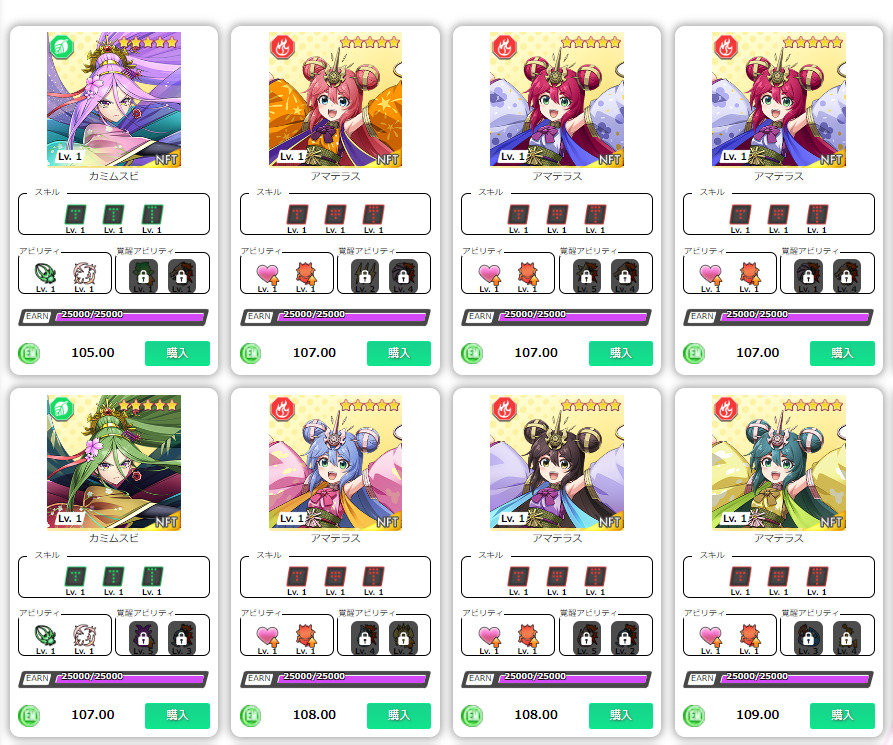Click the orange burst ability icon on the top-right Amaterasu card
Viewport: 893px width, 745px height.
pos(749,274)
